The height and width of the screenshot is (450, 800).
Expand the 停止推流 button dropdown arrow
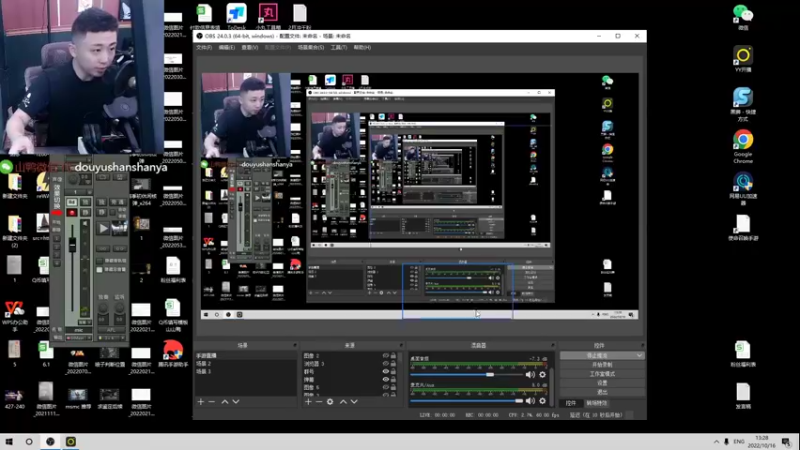click(639, 356)
